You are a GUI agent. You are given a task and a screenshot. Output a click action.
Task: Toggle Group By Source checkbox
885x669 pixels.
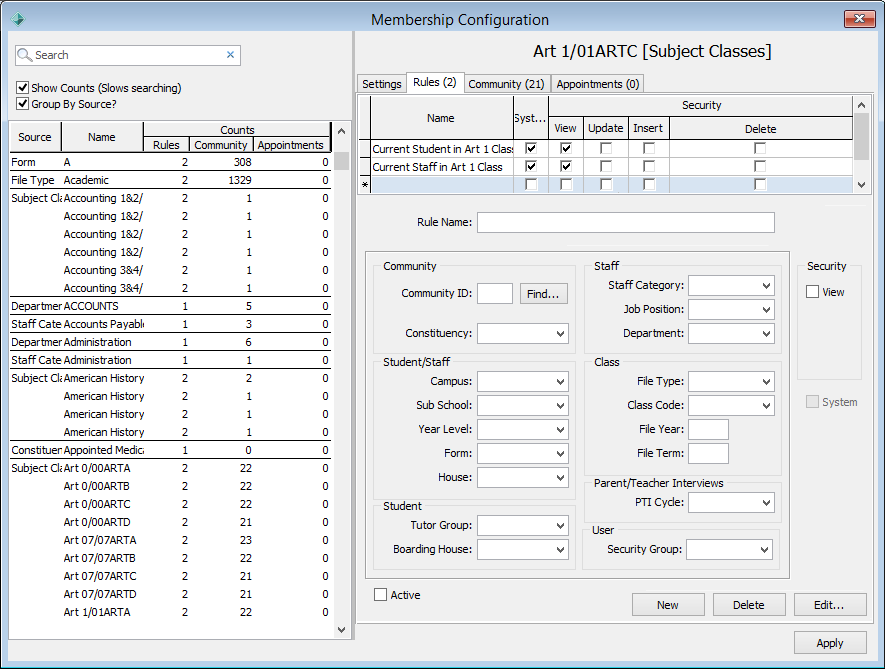[23, 104]
